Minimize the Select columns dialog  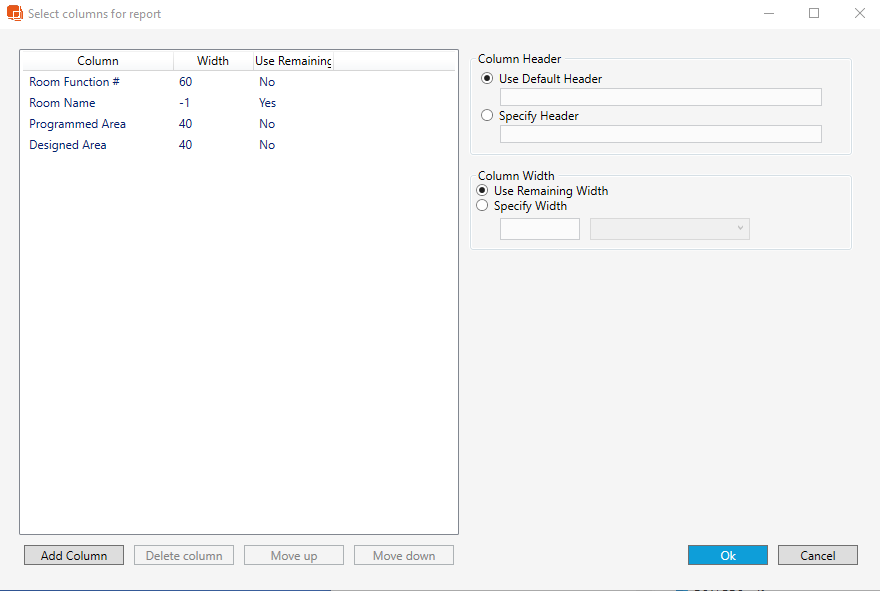pyautogui.click(x=769, y=14)
